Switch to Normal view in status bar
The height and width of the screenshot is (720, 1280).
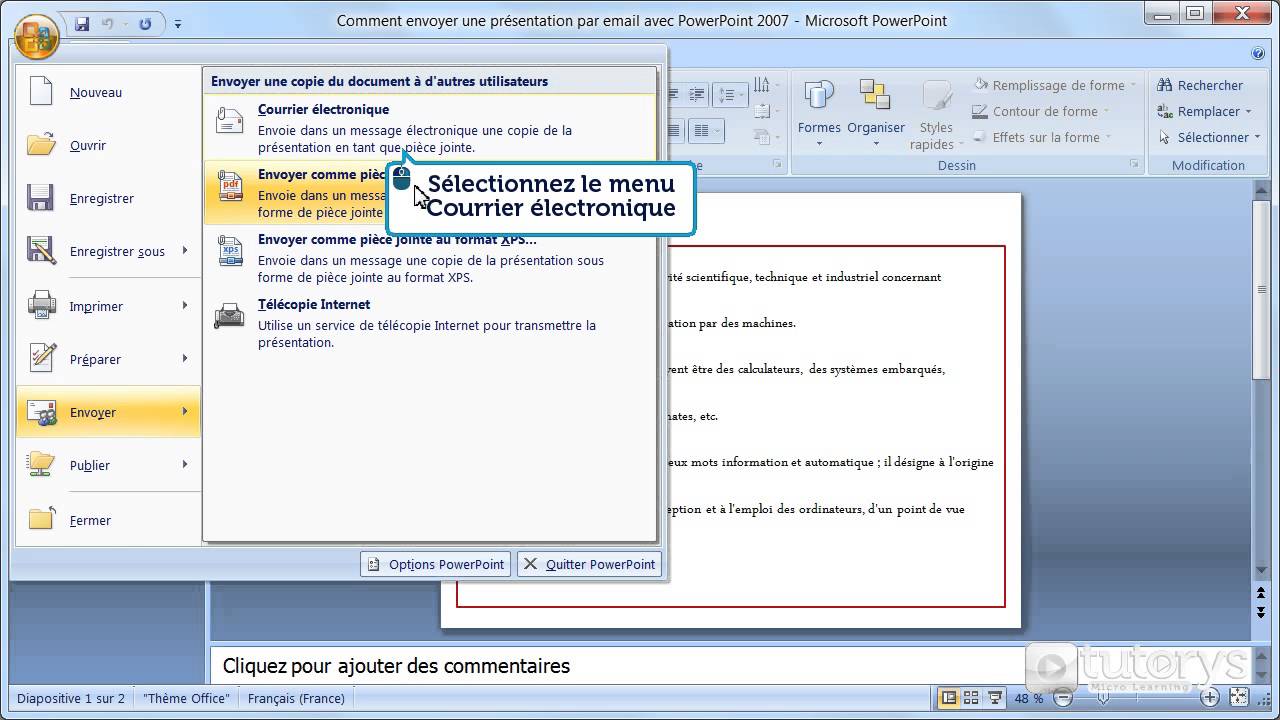(949, 698)
